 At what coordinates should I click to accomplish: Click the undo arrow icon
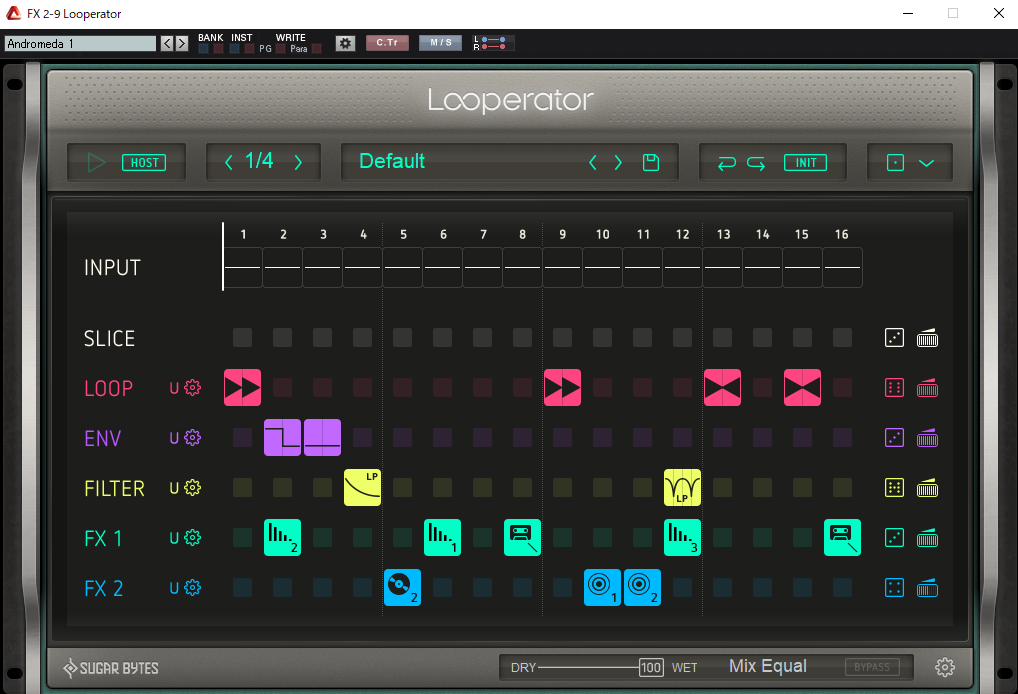pos(726,163)
